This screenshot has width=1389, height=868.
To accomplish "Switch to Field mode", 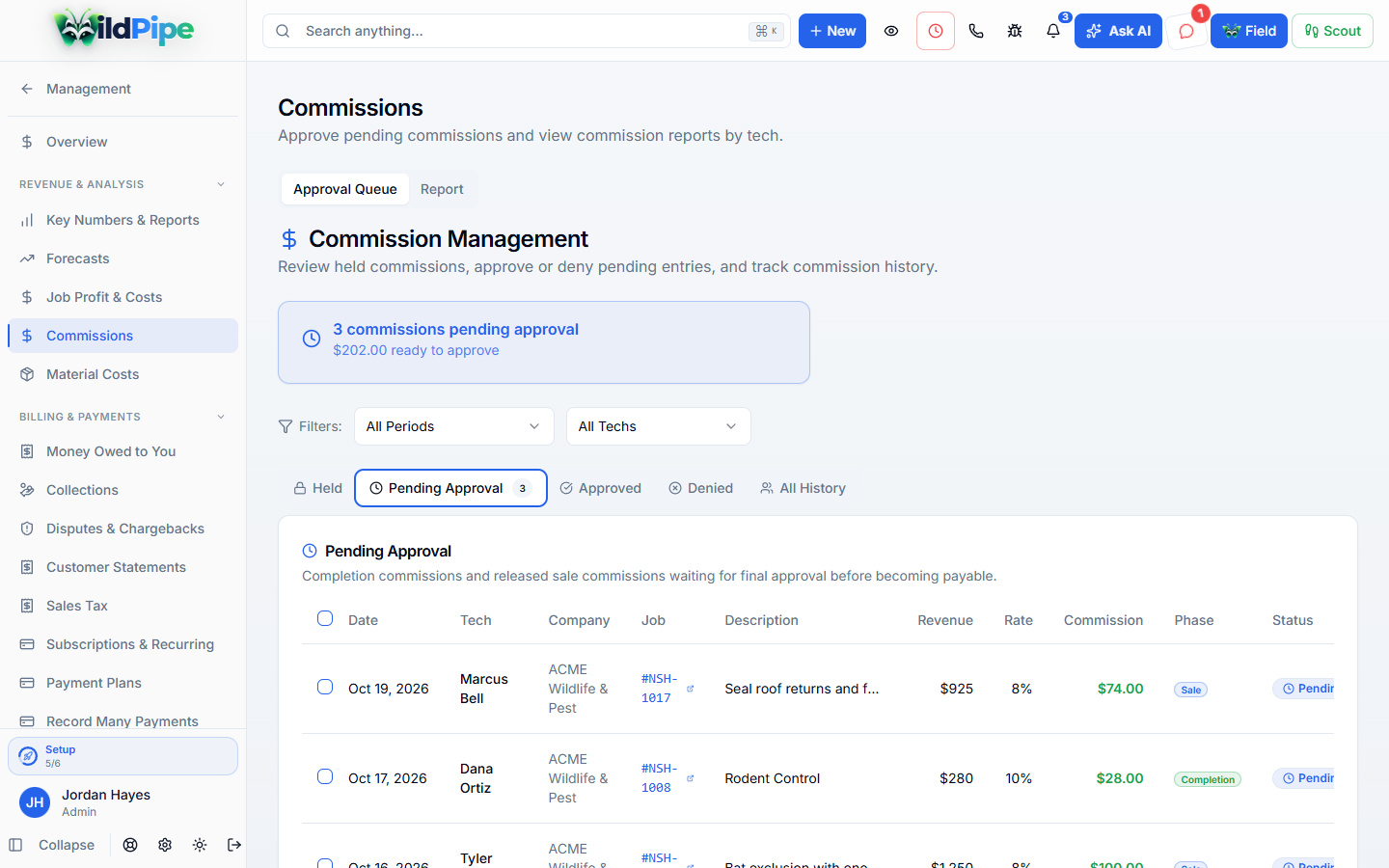I will click(1249, 31).
